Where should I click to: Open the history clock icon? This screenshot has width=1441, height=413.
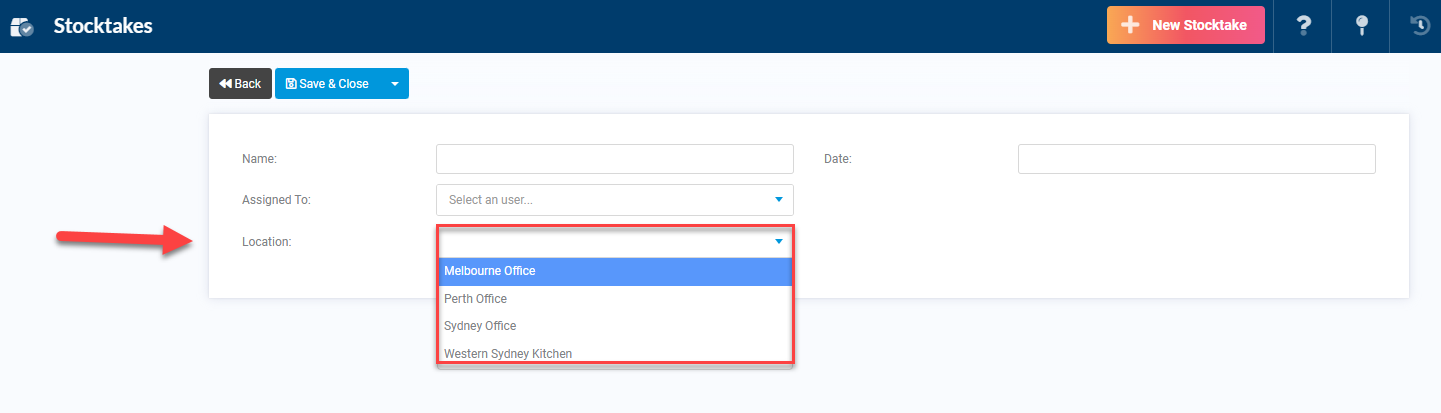[x=1419, y=26]
